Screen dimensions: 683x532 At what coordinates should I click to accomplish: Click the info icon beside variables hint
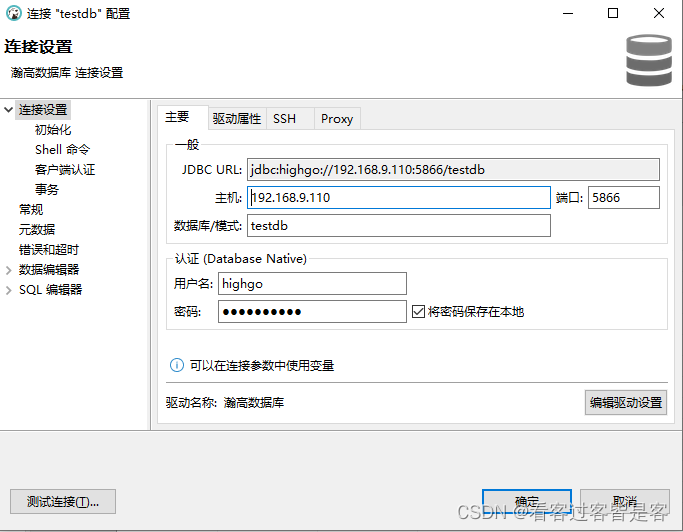pyautogui.click(x=176, y=365)
